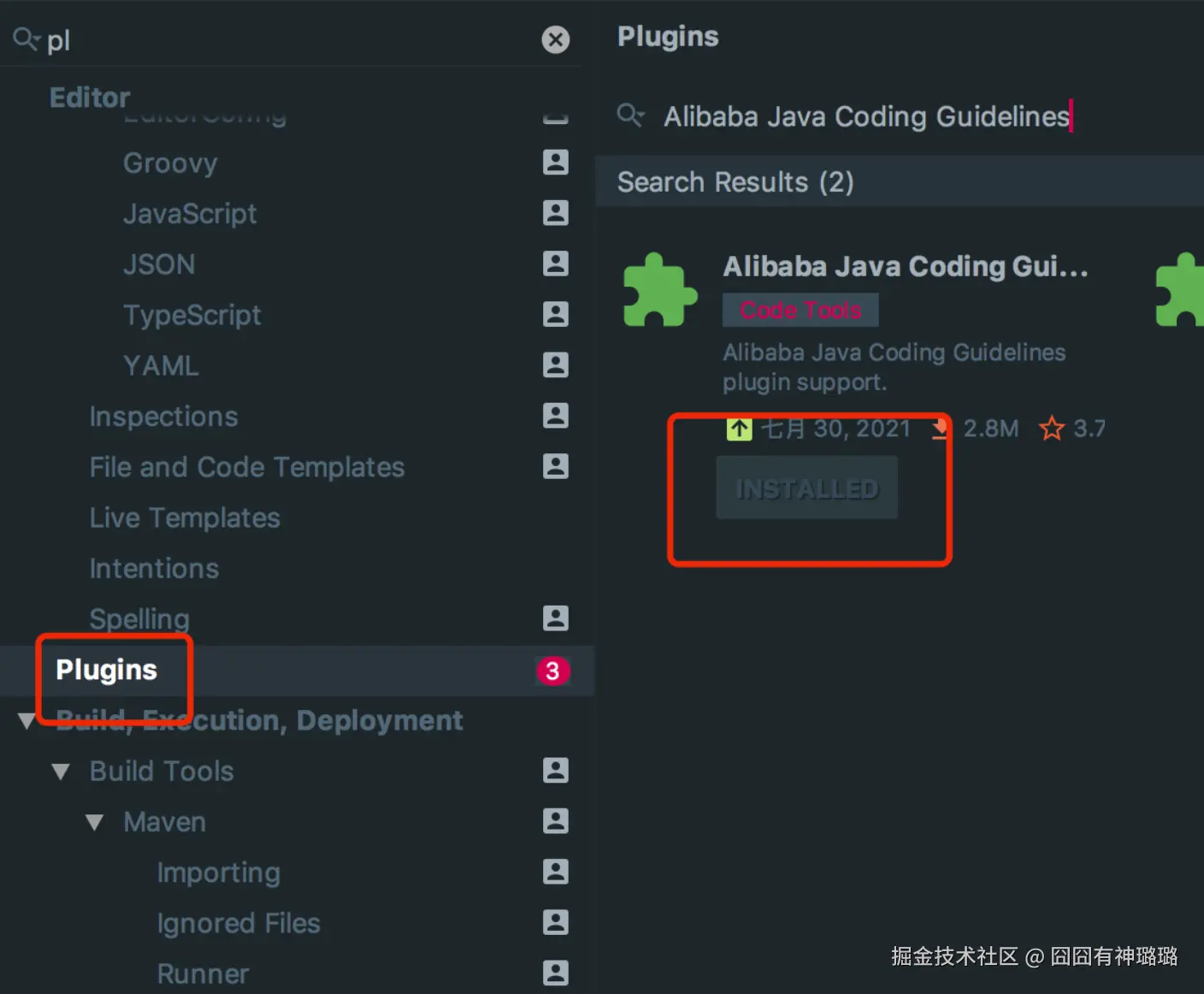Select the Editor section heading

pos(90,98)
